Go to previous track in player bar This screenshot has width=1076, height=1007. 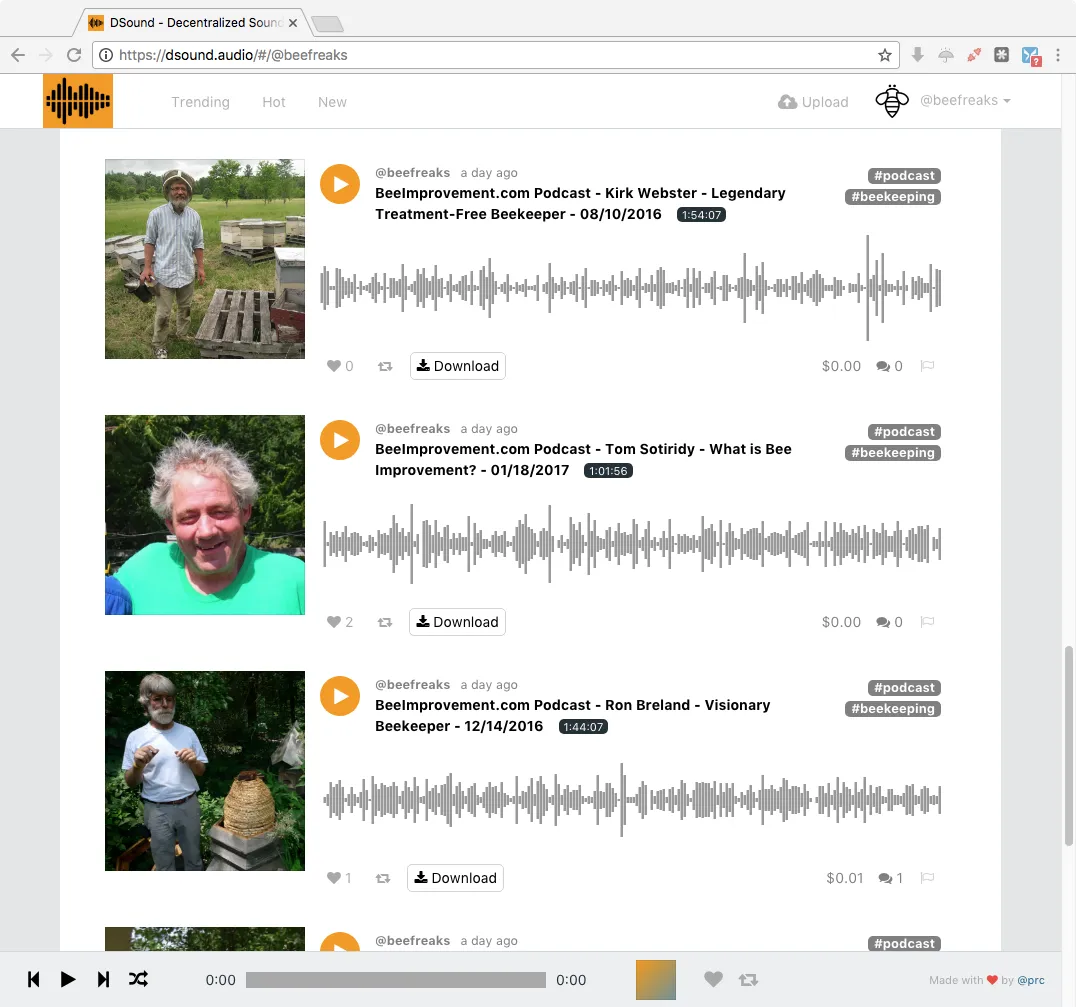pos(33,979)
